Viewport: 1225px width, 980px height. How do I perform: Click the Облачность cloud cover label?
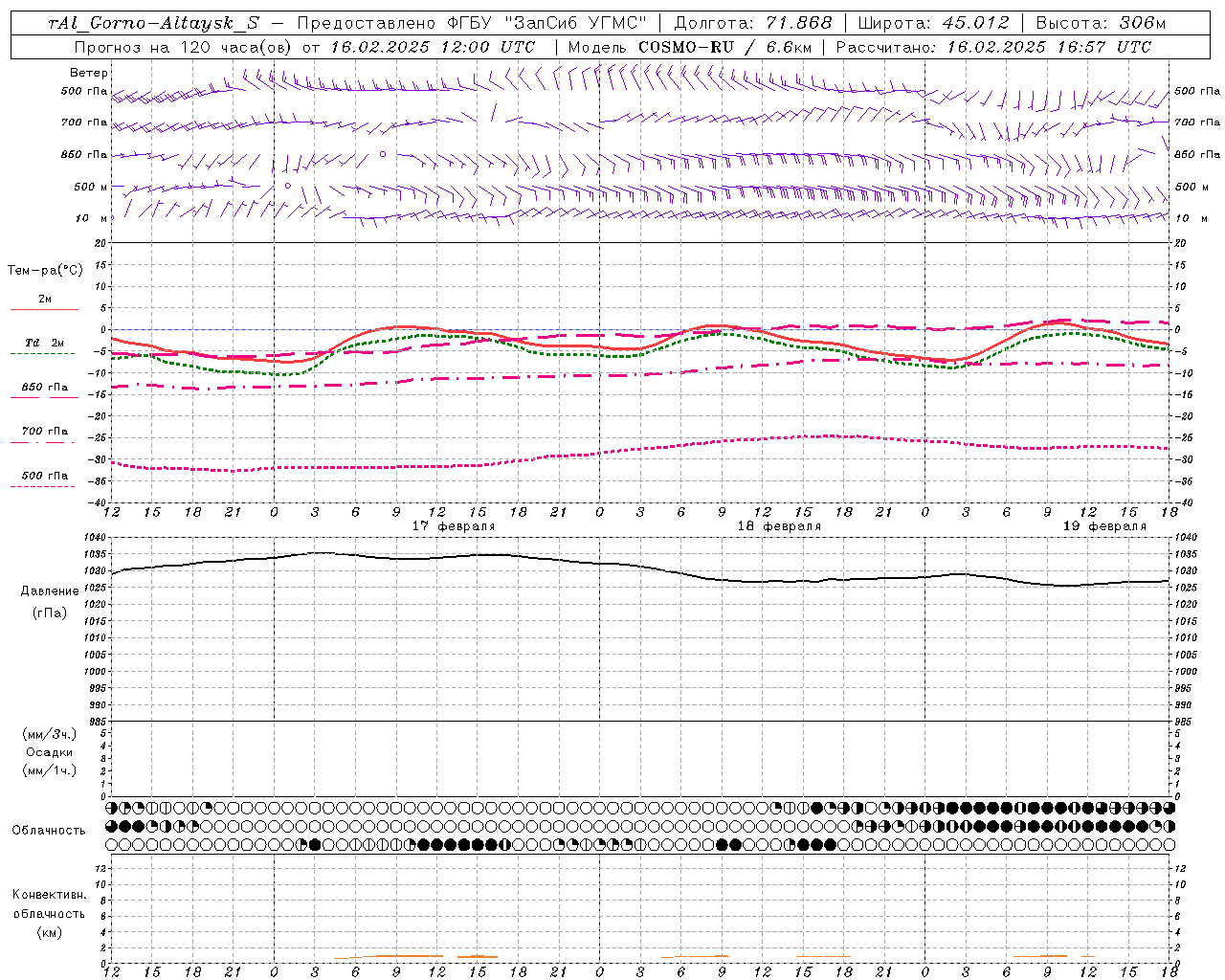tap(49, 831)
